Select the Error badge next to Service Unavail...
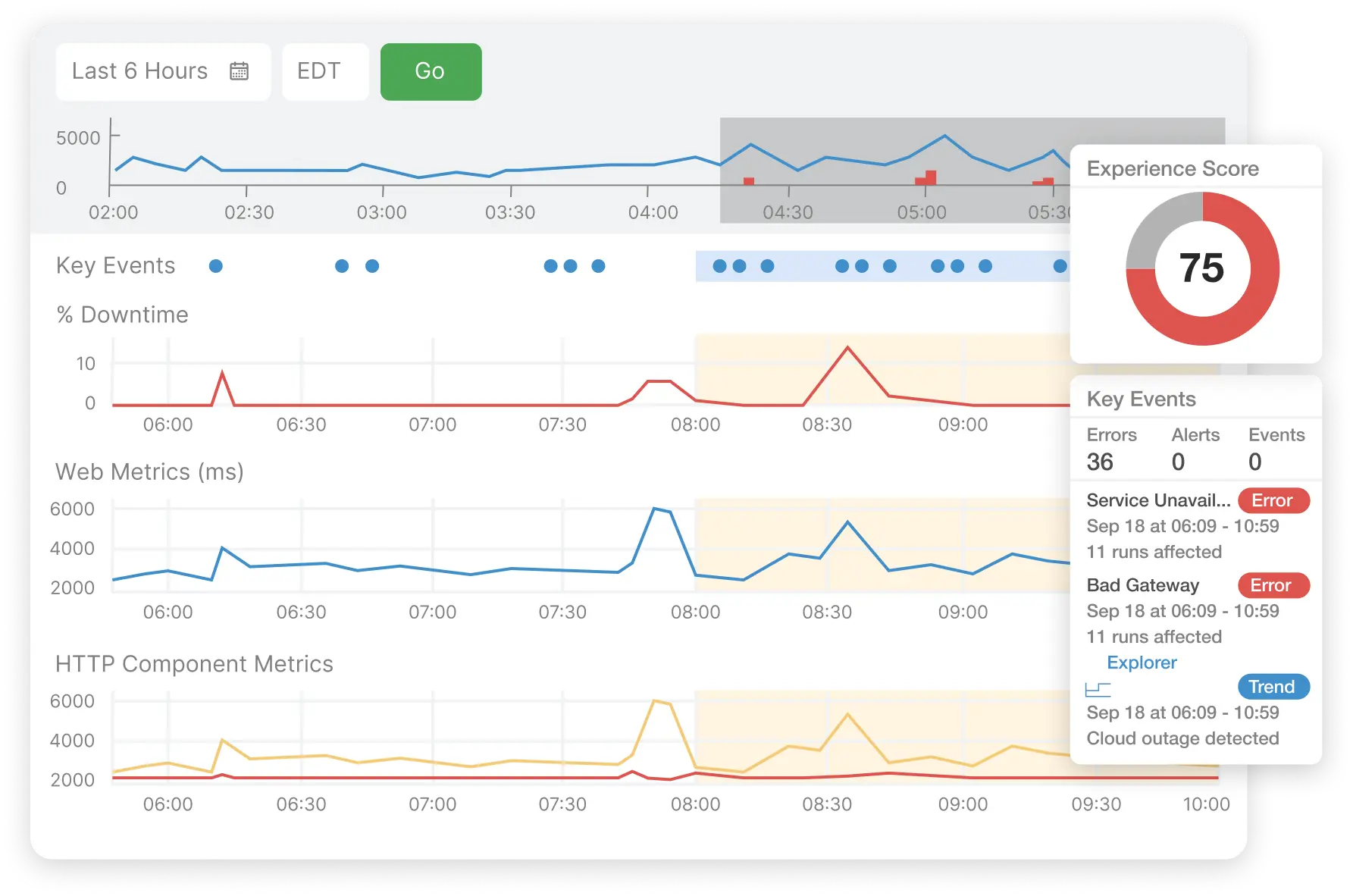 1273,500
